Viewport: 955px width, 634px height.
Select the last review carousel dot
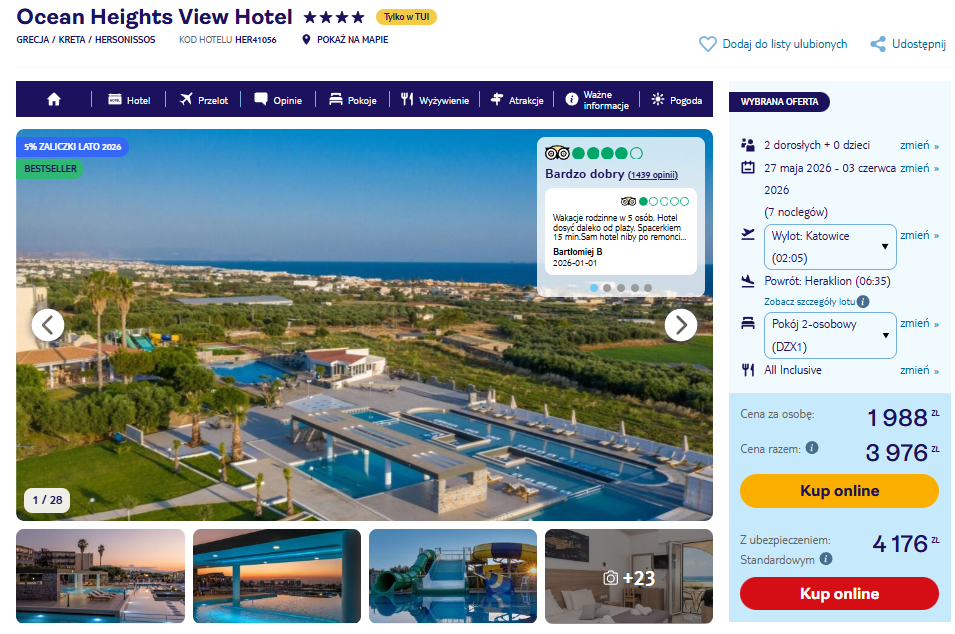[x=647, y=288]
